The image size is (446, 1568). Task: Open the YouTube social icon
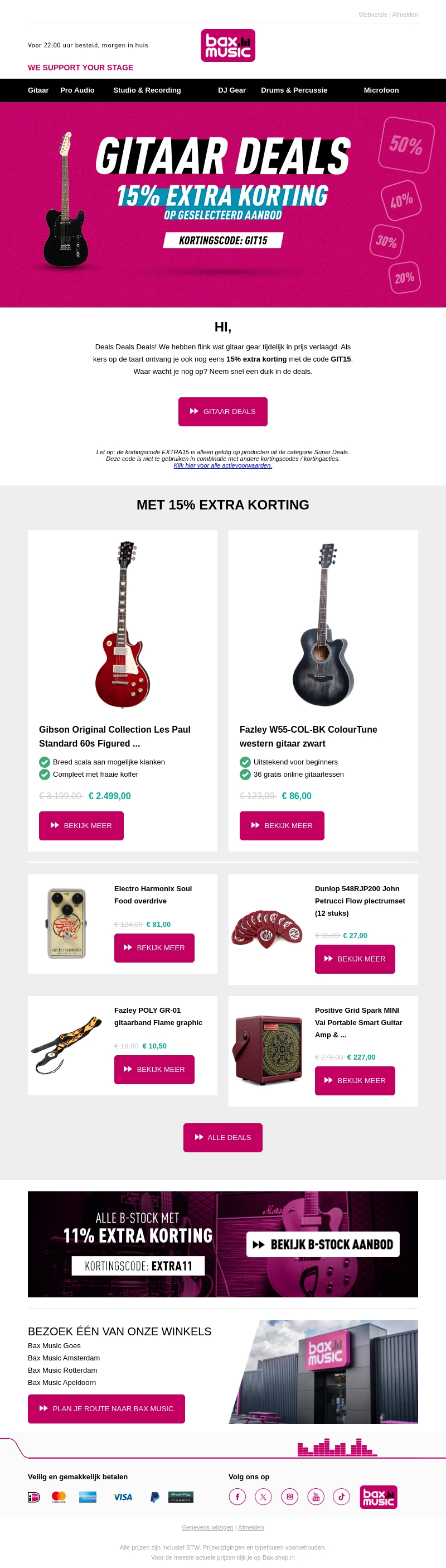(316, 1496)
